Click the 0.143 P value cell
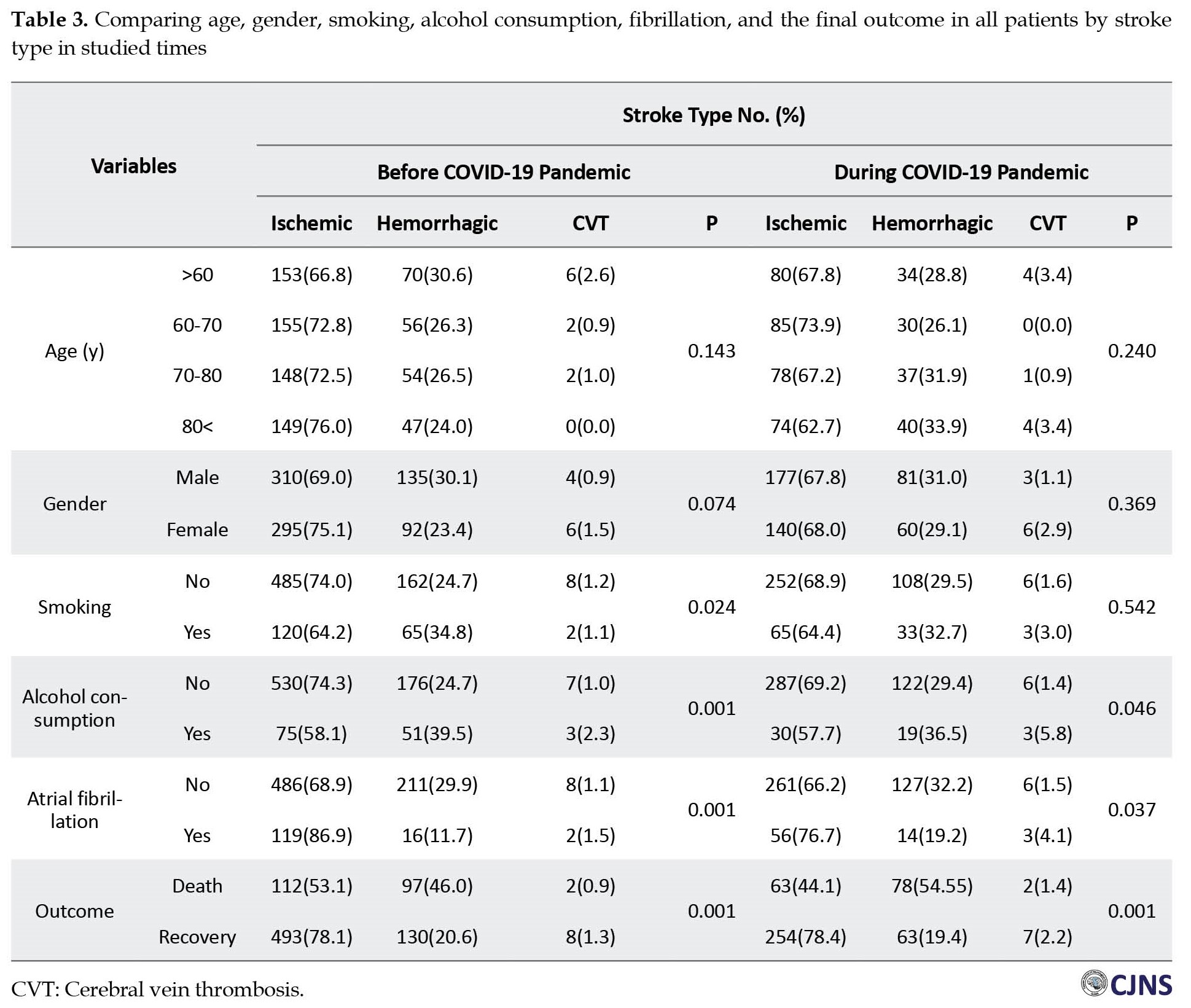 [711, 351]
